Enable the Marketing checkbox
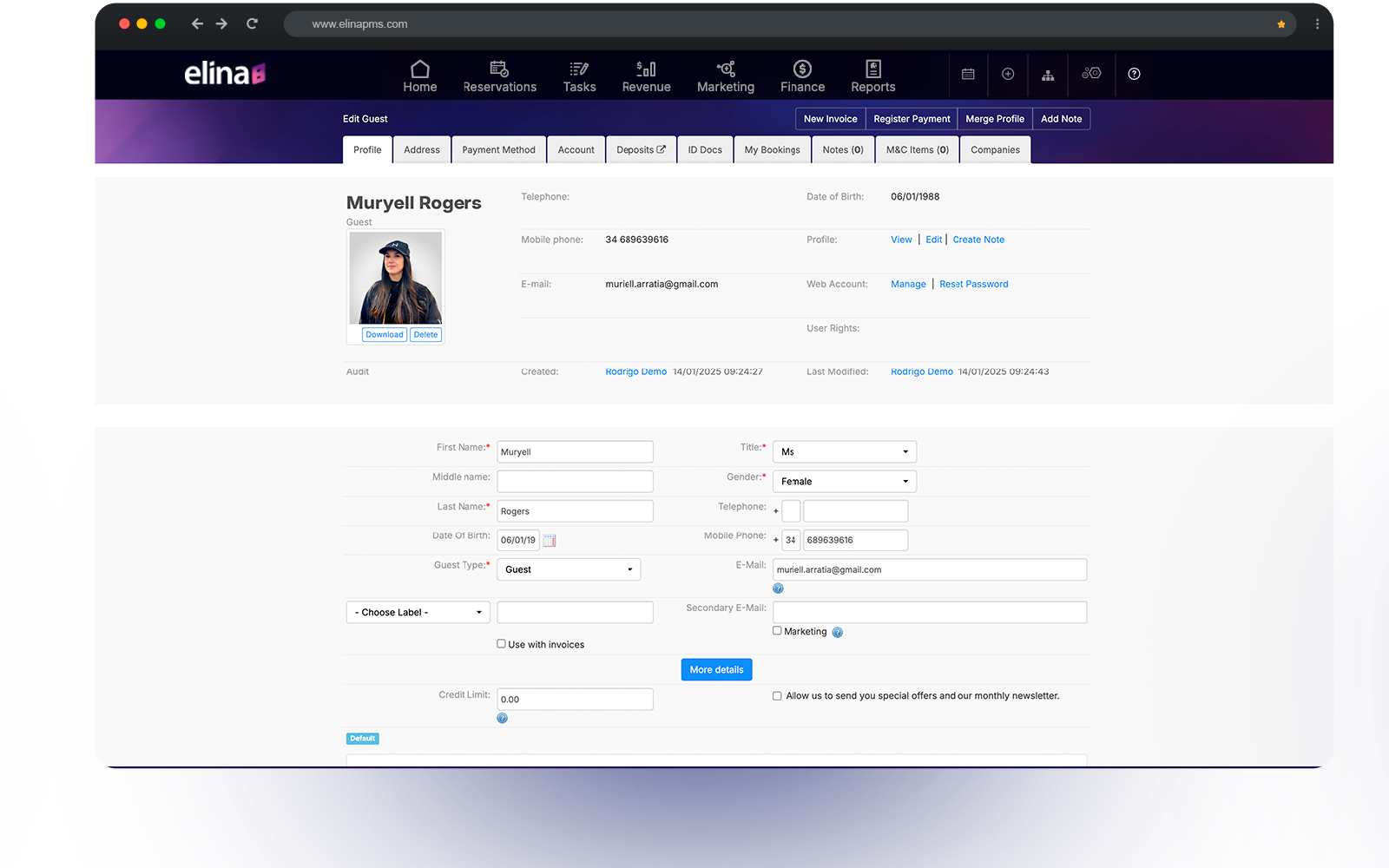This screenshot has width=1389, height=868. click(777, 631)
